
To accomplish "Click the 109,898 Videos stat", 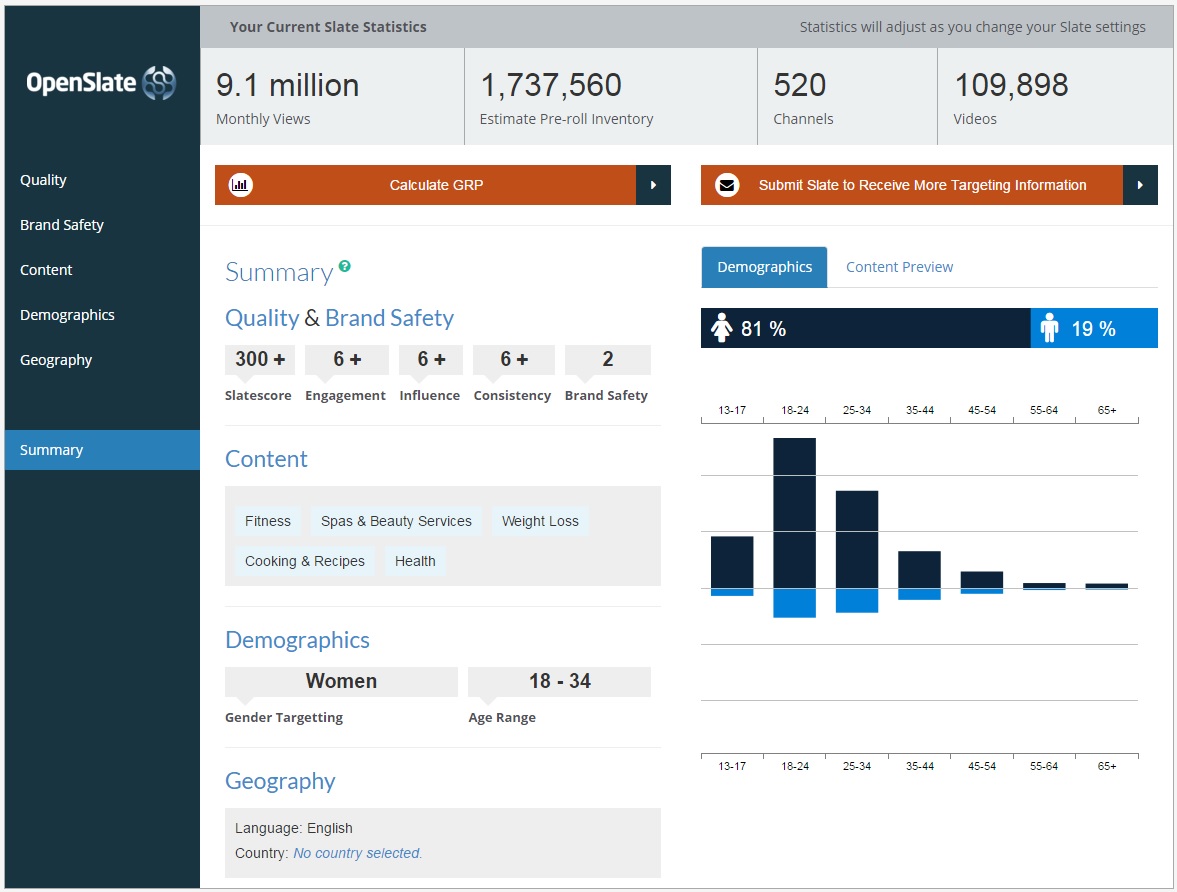I will (x=1055, y=97).
